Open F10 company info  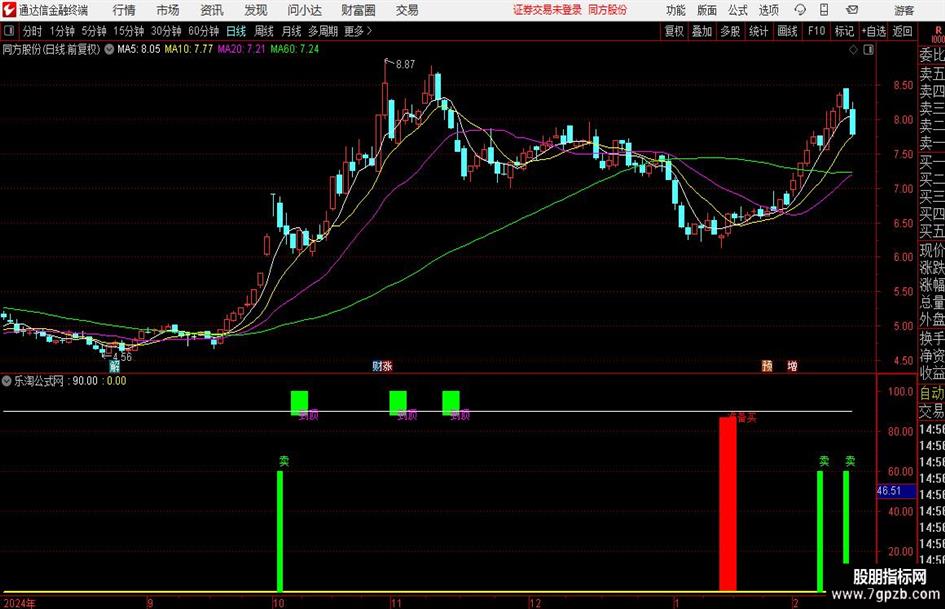[x=817, y=31]
